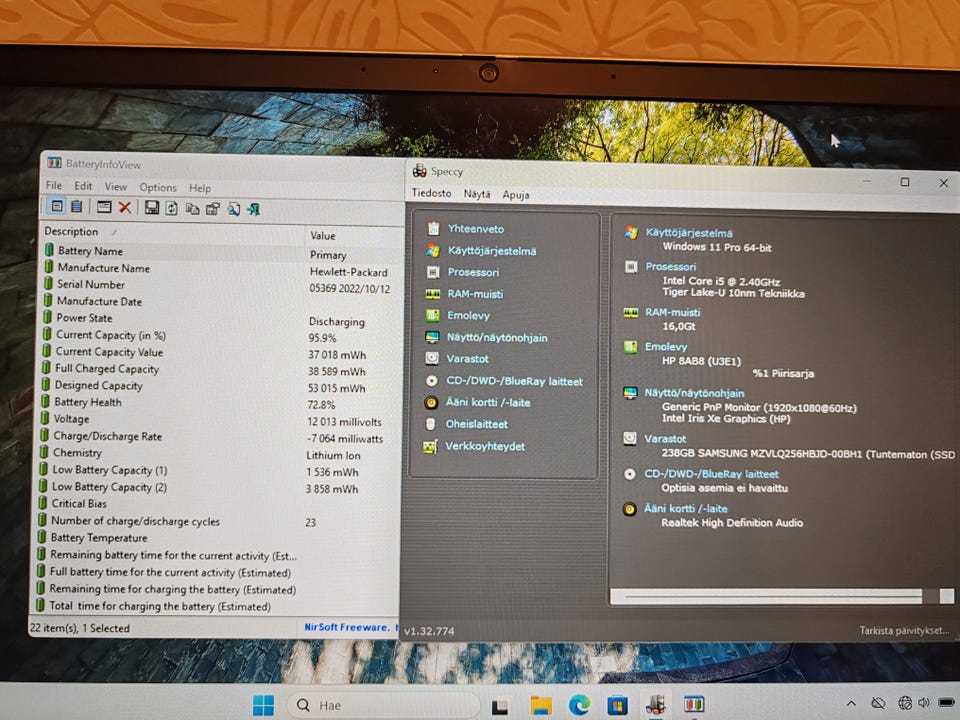Open Emolevy heading link in summary pane
Image resolution: width=960 pixels, height=720 pixels.
(x=666, y=347)
